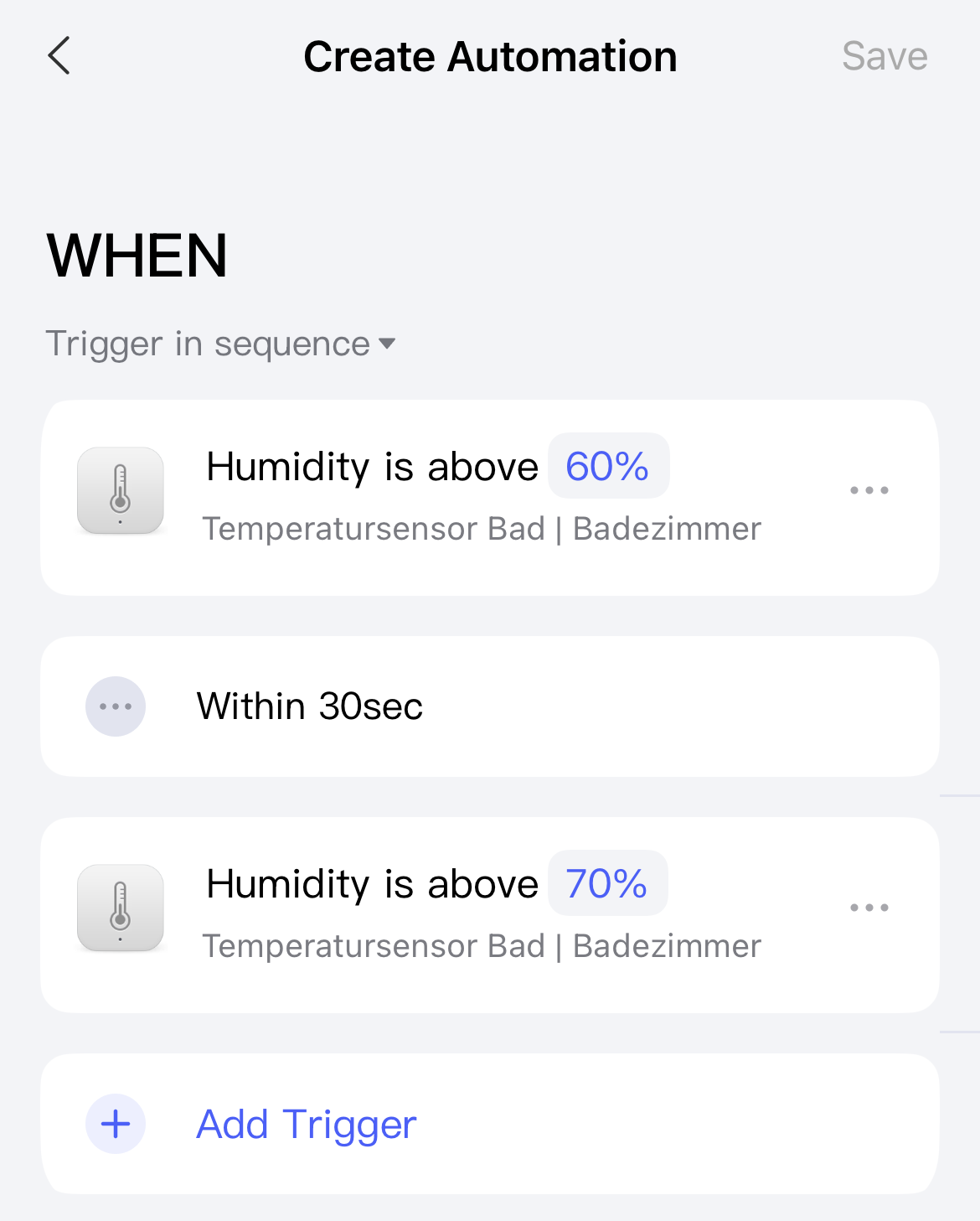Click the round ellipsis icon beside Within 30sec
This screenshot has height=1221, width=980.
pos(116,706)
